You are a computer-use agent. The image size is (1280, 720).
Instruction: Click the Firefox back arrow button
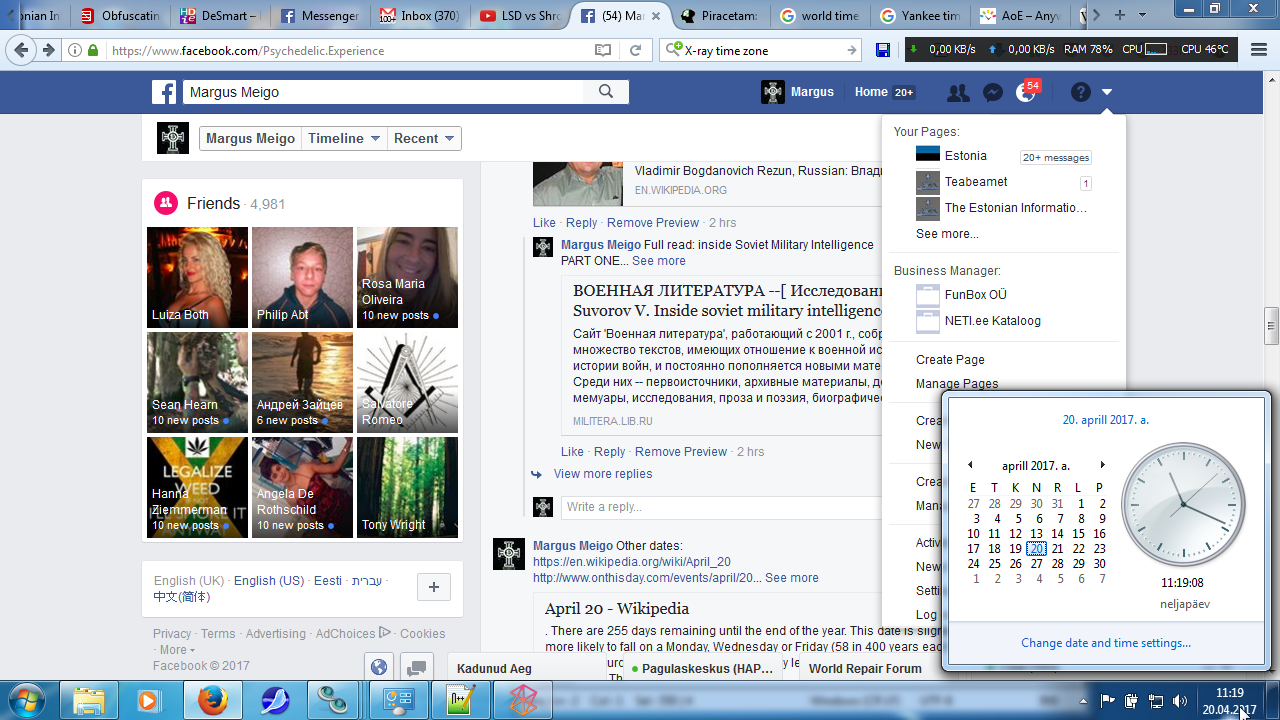(x=20, y=50)
